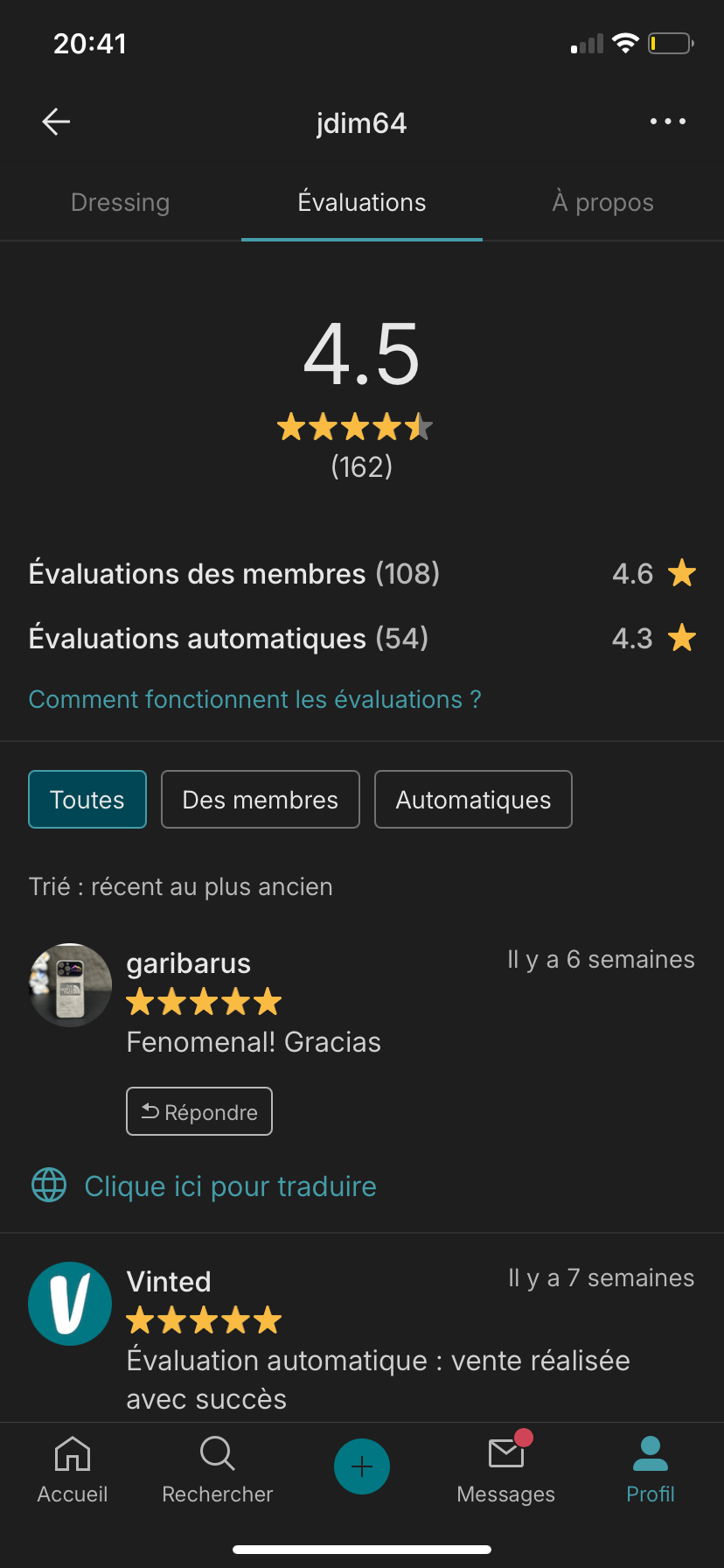Tap the globe translate icon

click(49, 1186)
